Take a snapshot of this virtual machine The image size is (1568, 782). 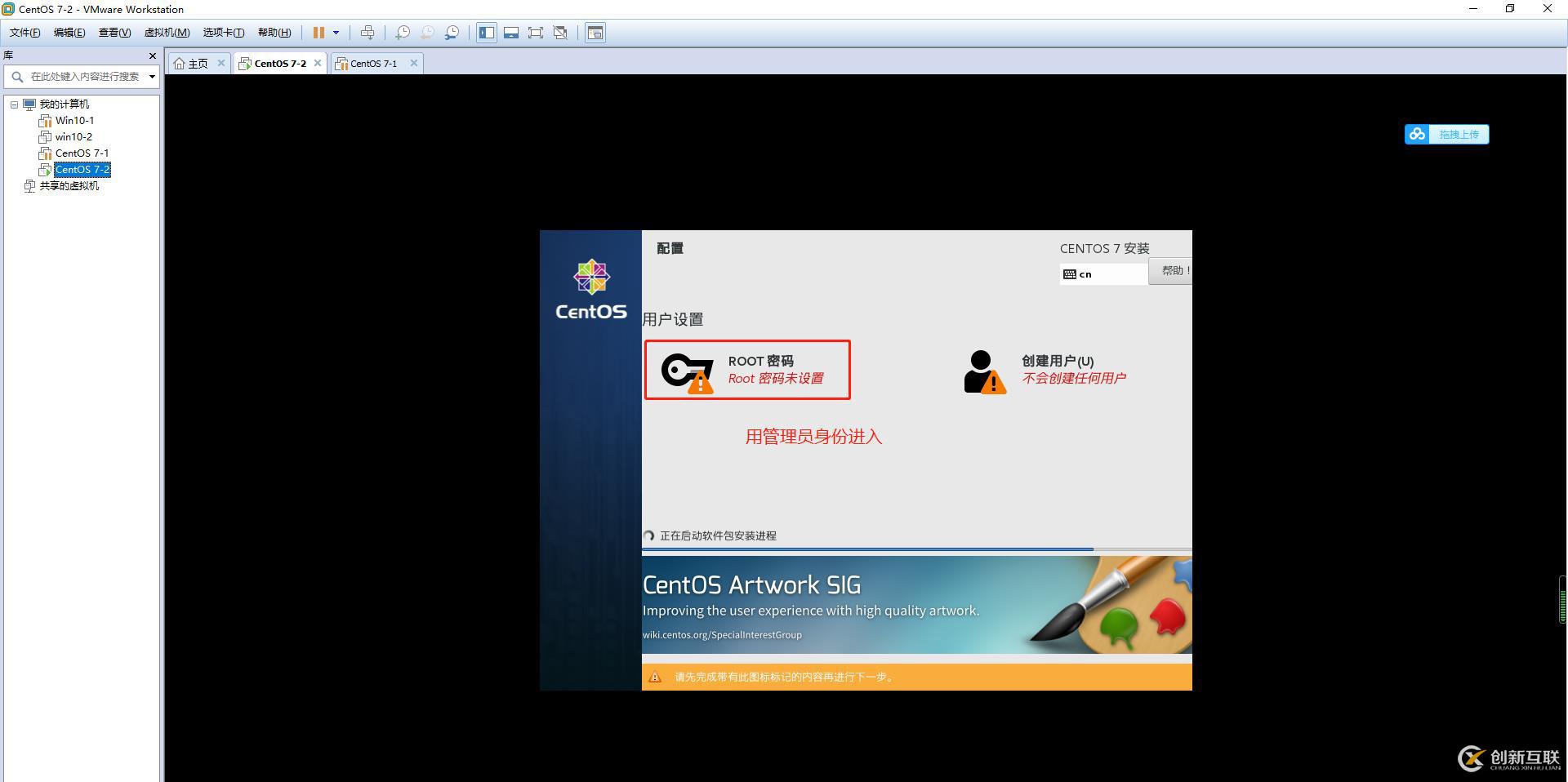[403, 33]
